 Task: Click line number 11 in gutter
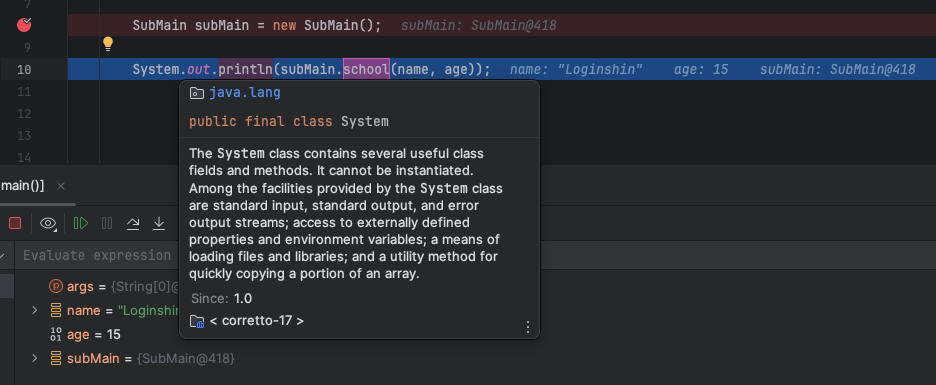(24, 92)
